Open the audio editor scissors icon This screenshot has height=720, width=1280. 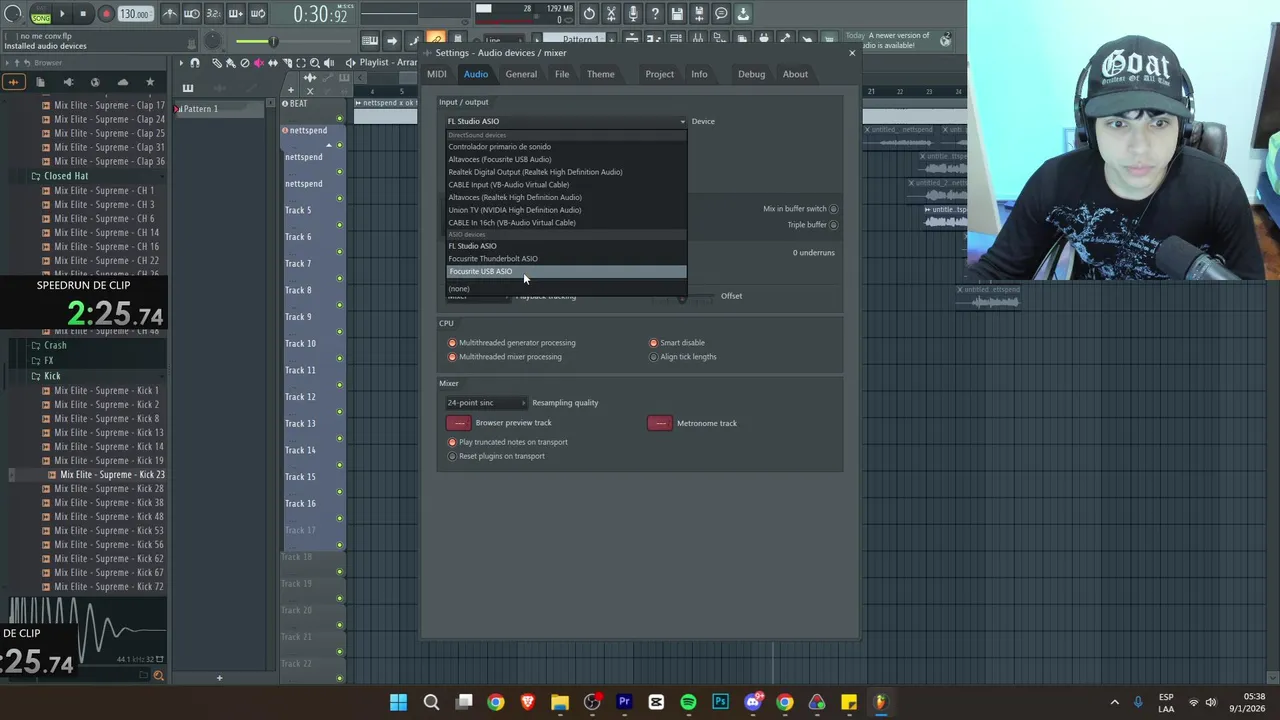611,14
